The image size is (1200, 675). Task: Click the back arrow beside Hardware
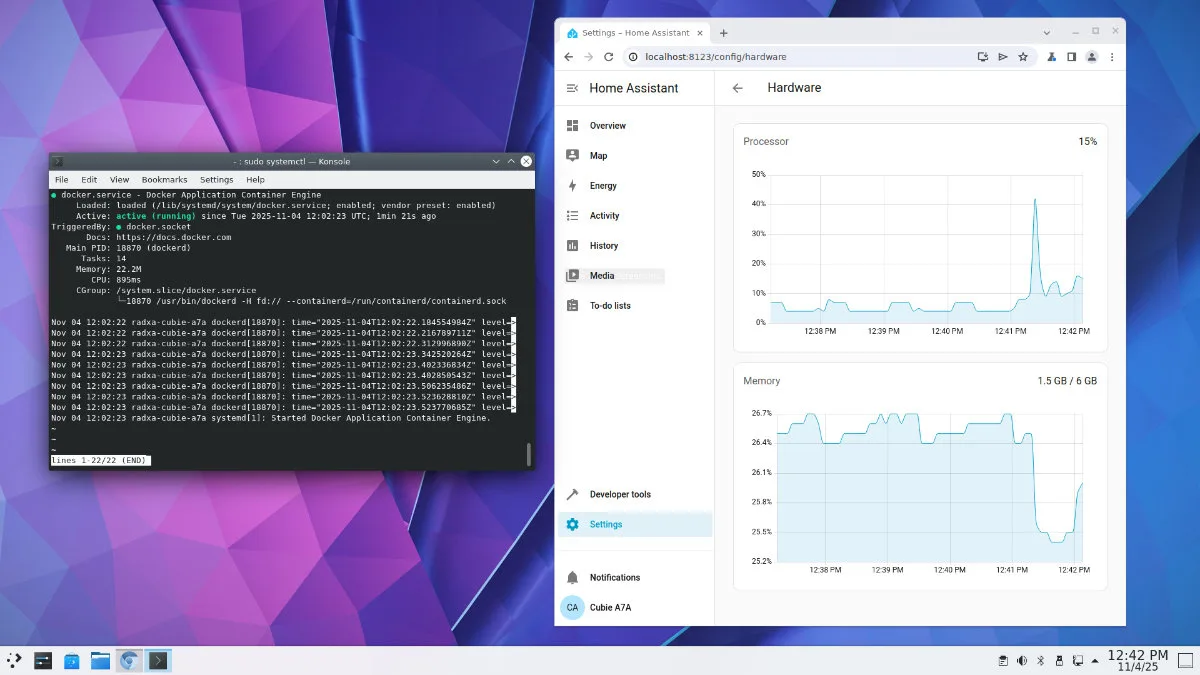coord(738,88)
